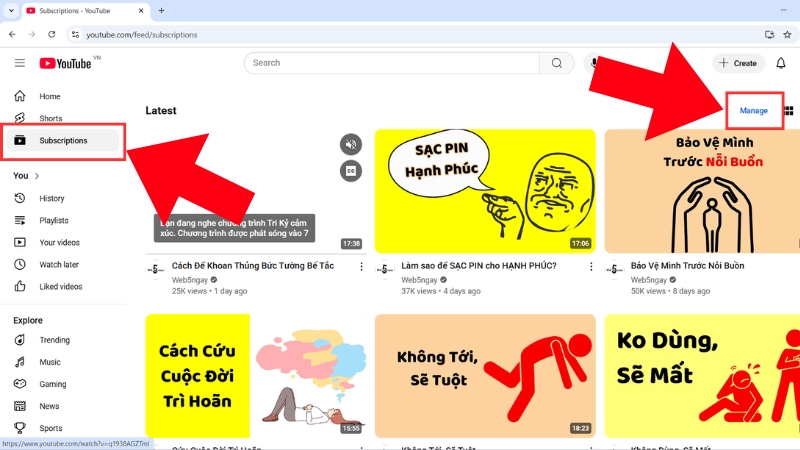Click the Create button

coord(738,63)
